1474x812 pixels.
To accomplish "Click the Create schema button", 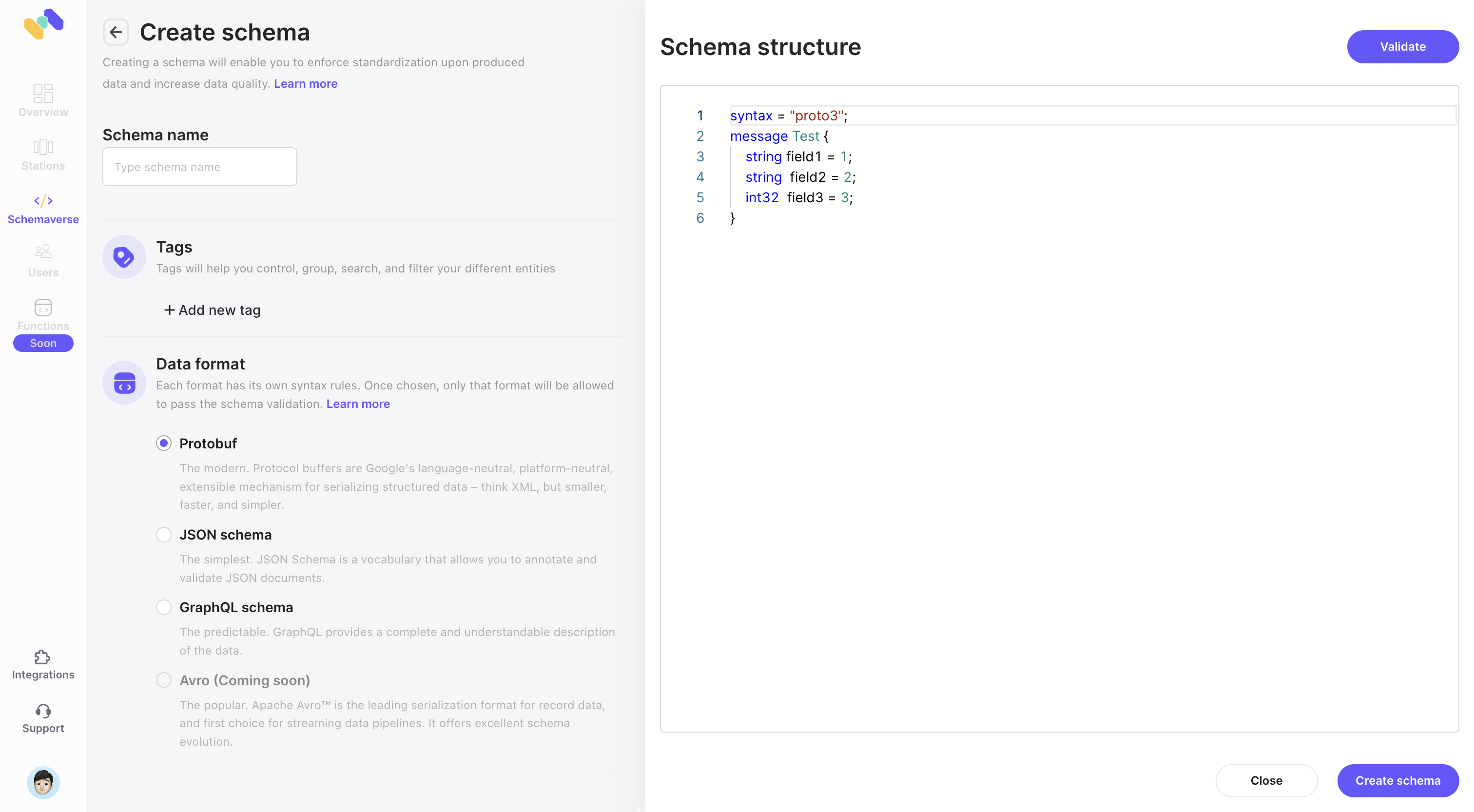I will point(1397,780).
